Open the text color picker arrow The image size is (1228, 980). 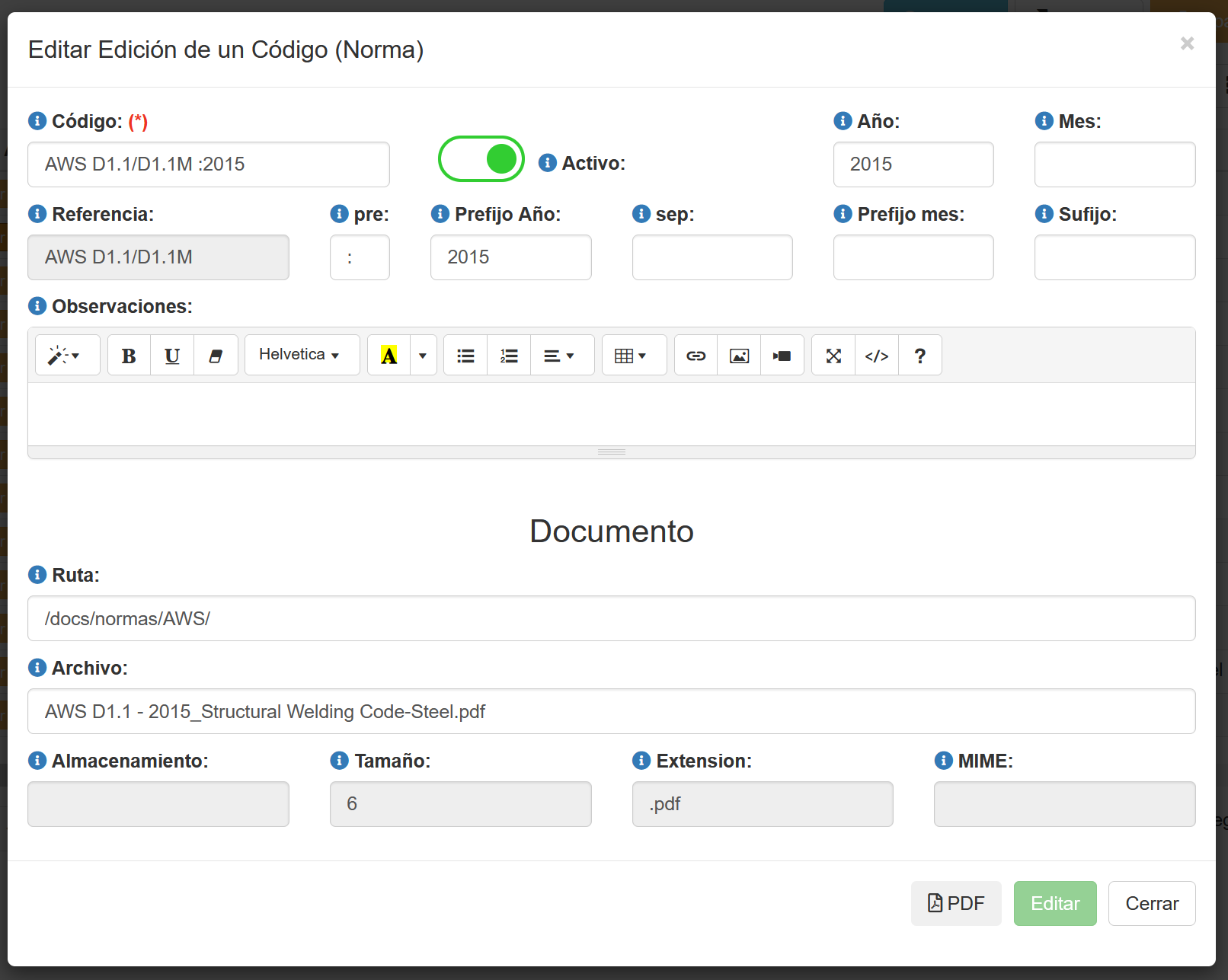click(x=423, y=356)
